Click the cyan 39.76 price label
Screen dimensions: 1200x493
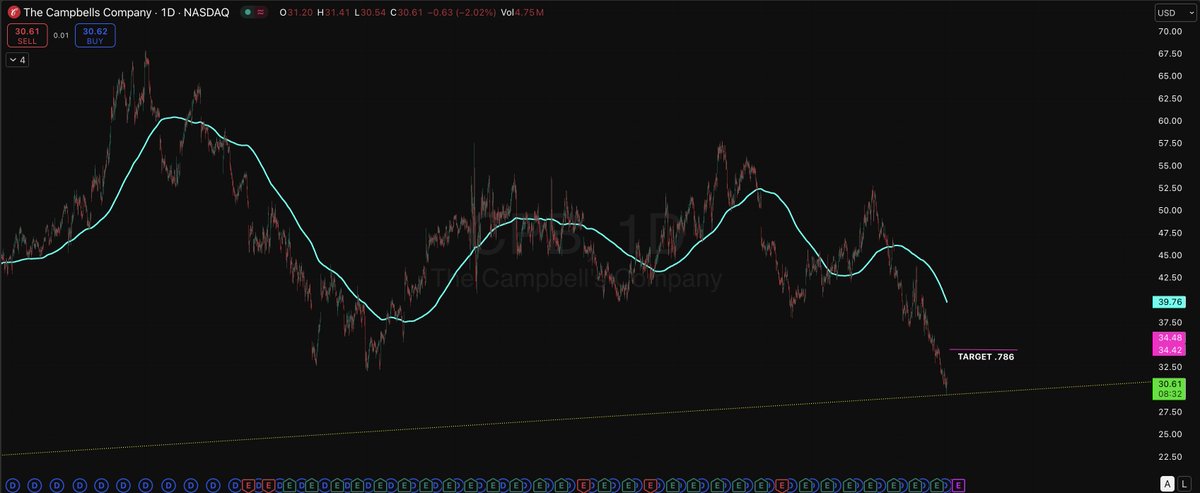pos(1169,302)
